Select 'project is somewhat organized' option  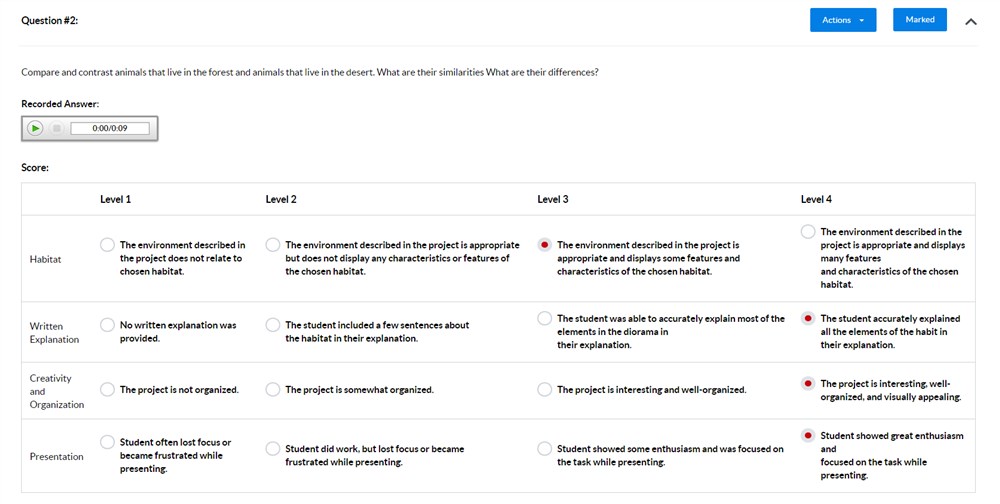tap(272, 389)
